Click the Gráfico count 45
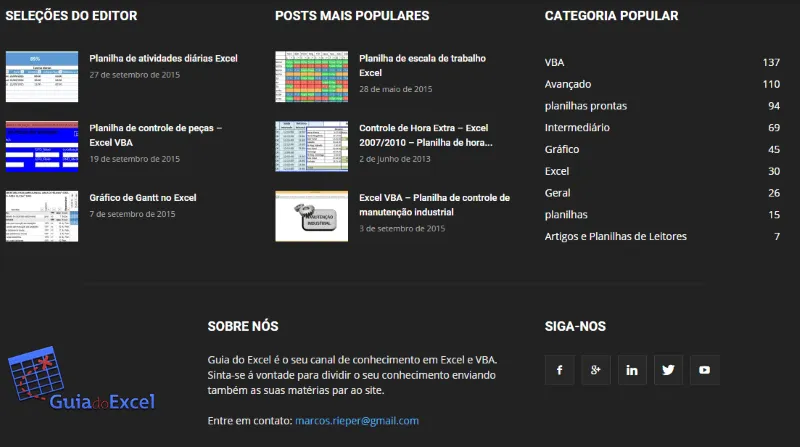The height and width of the screenshot is (447, 800). tap(774, 150)
